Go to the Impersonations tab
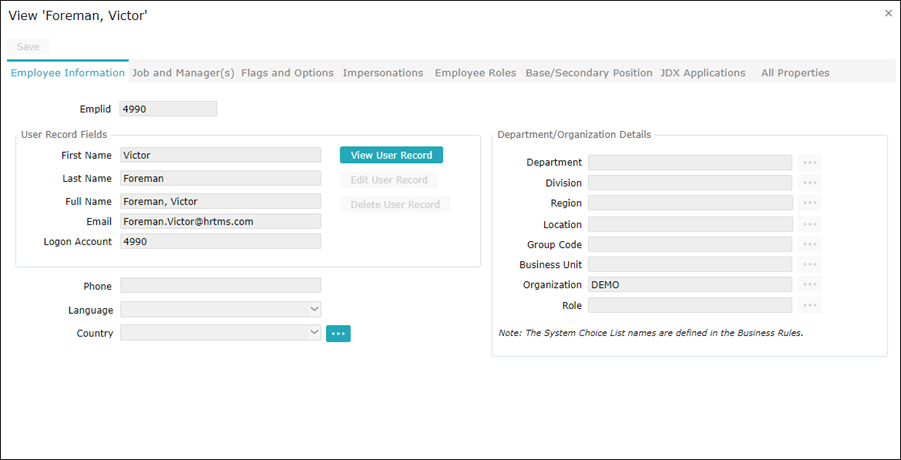901x460 pixels. click(382, 73)
